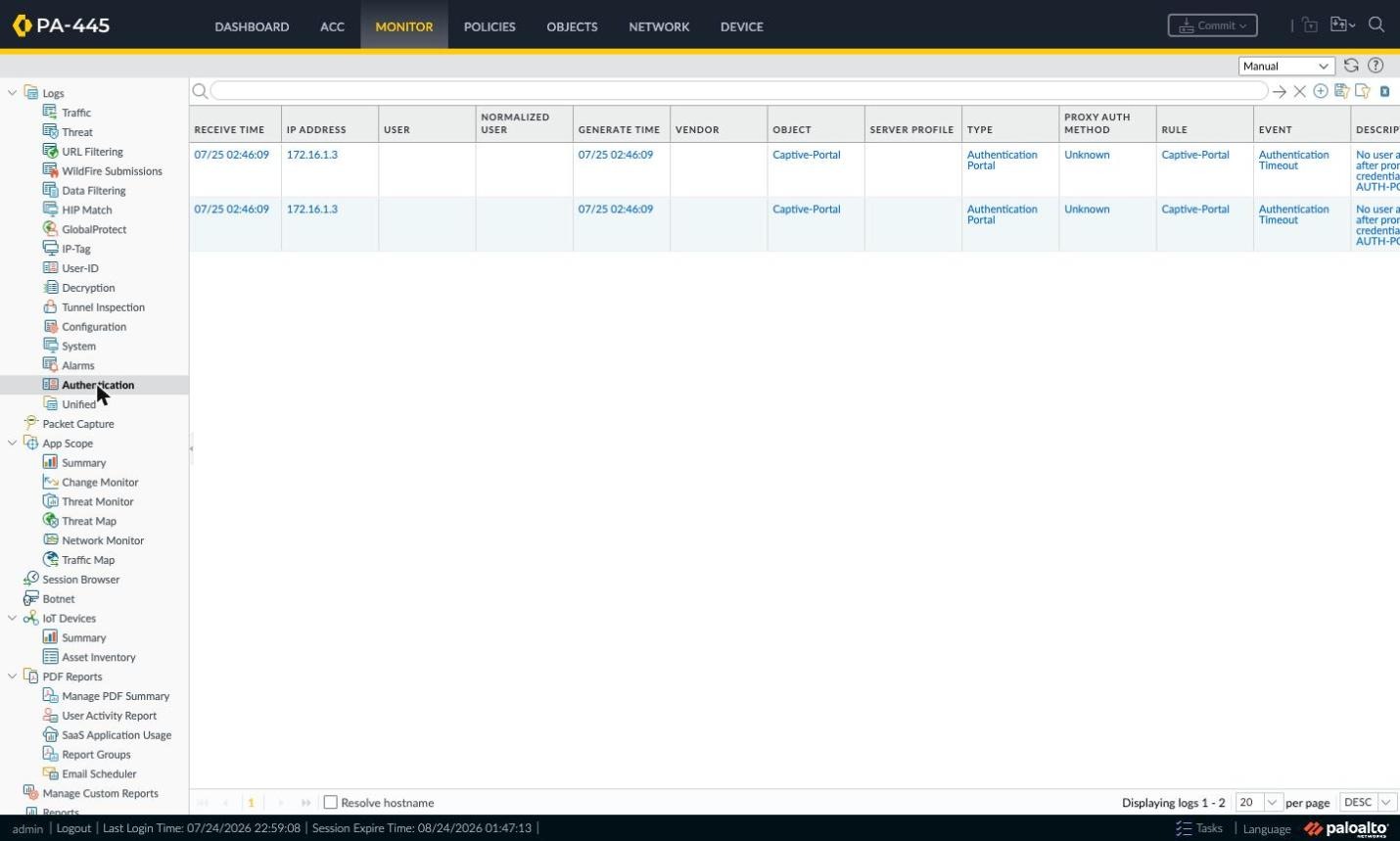Open Decryption logs
Image resolution: width=1400 pixels, height=841 pixels.
(x=88, y=288)
